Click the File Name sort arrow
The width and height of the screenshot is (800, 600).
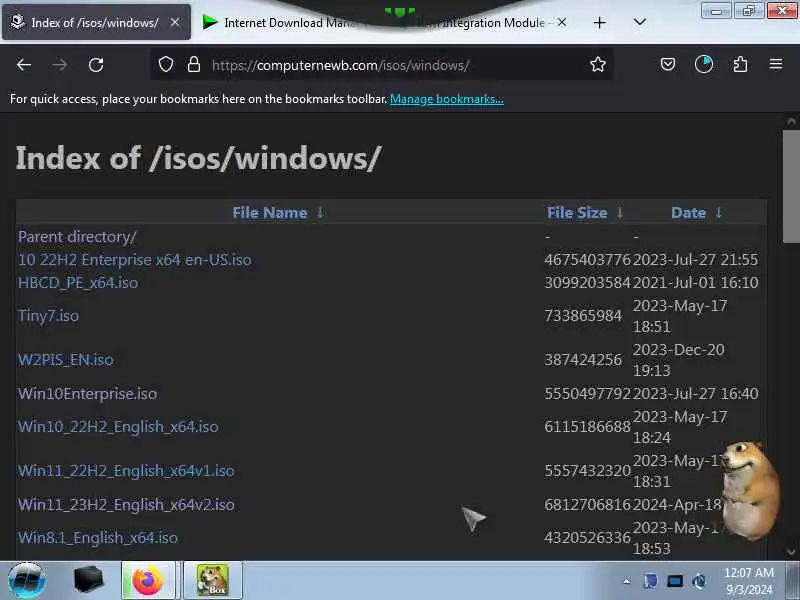coord(320,212)
